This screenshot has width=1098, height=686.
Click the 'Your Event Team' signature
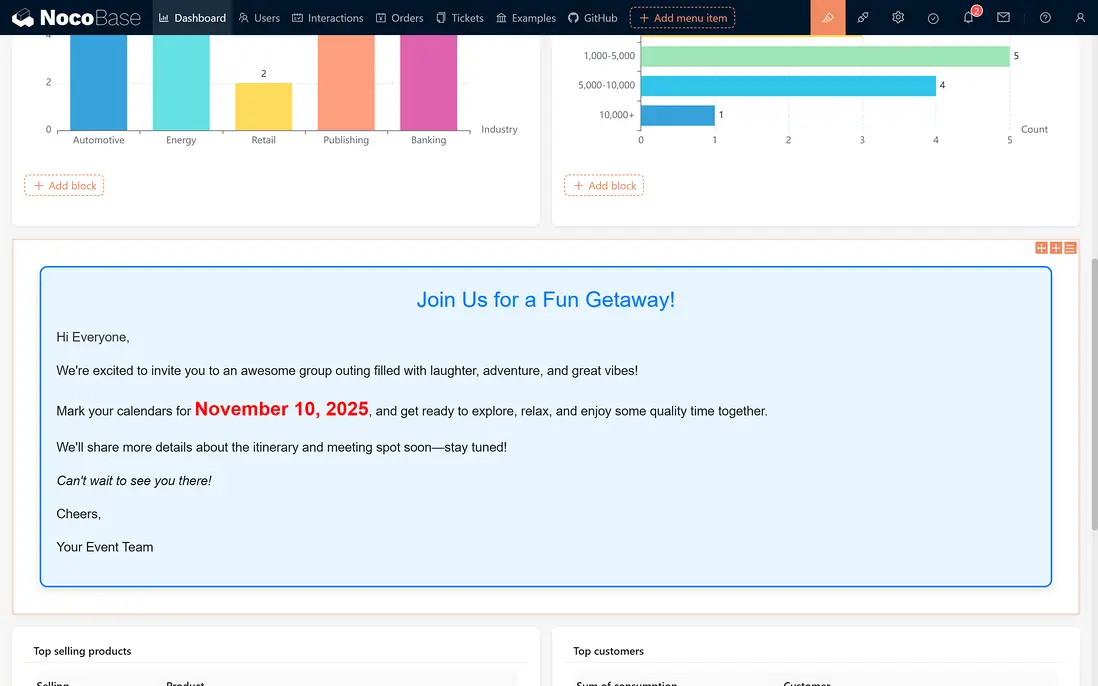pos(104,547)
